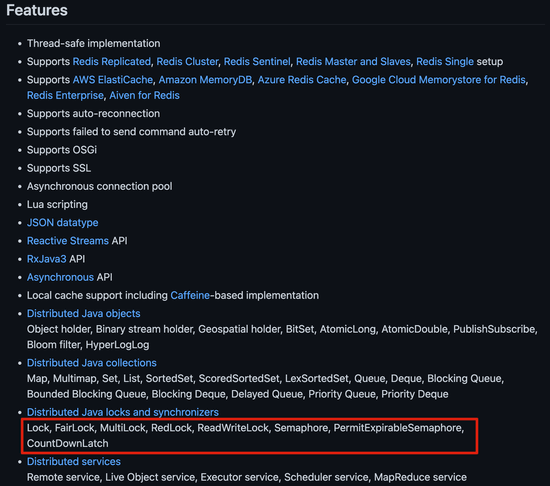Open the Amazon MemoryDB link
The image size is (550, 486).
pos(205,80)
